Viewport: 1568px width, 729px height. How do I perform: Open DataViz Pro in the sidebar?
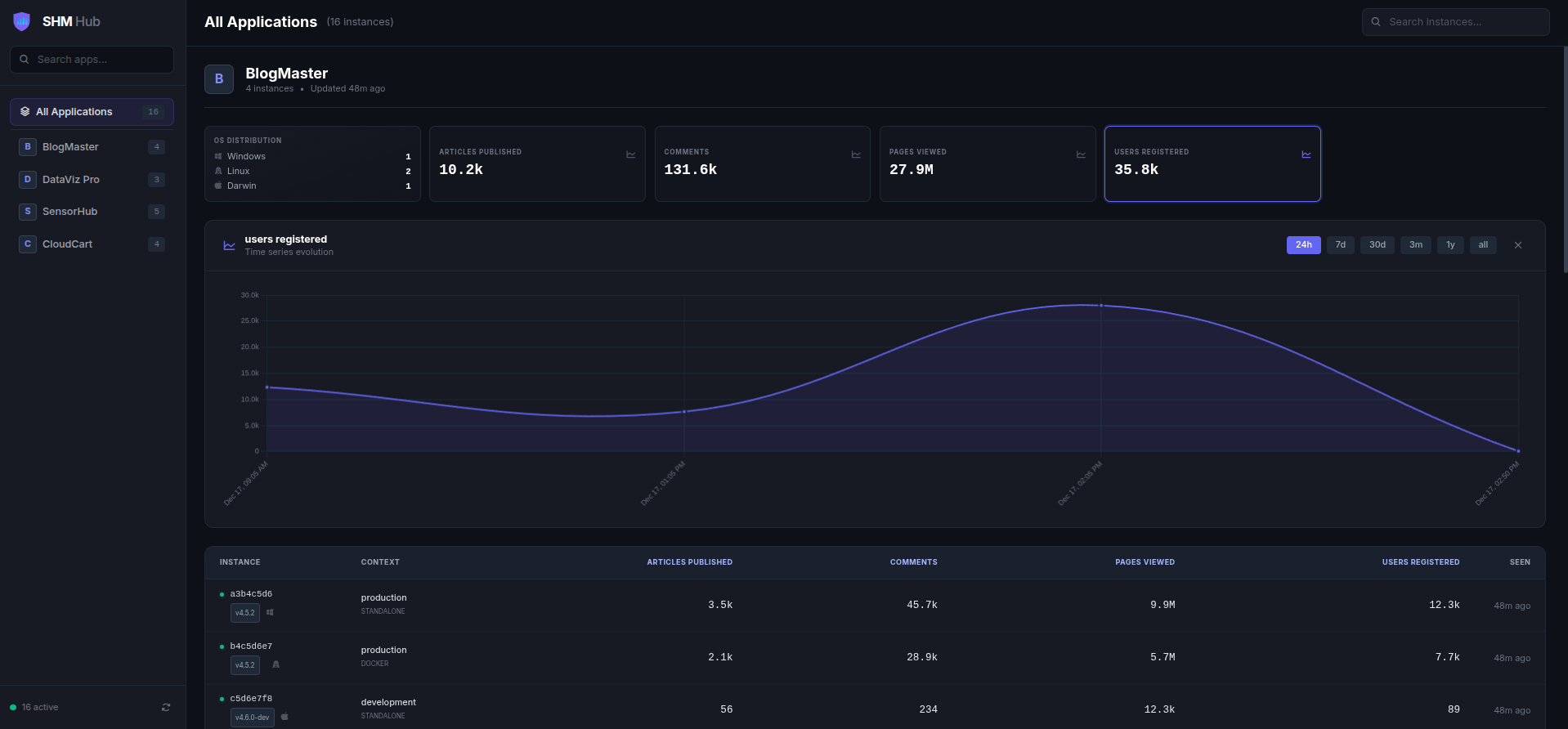pos(71,180)
